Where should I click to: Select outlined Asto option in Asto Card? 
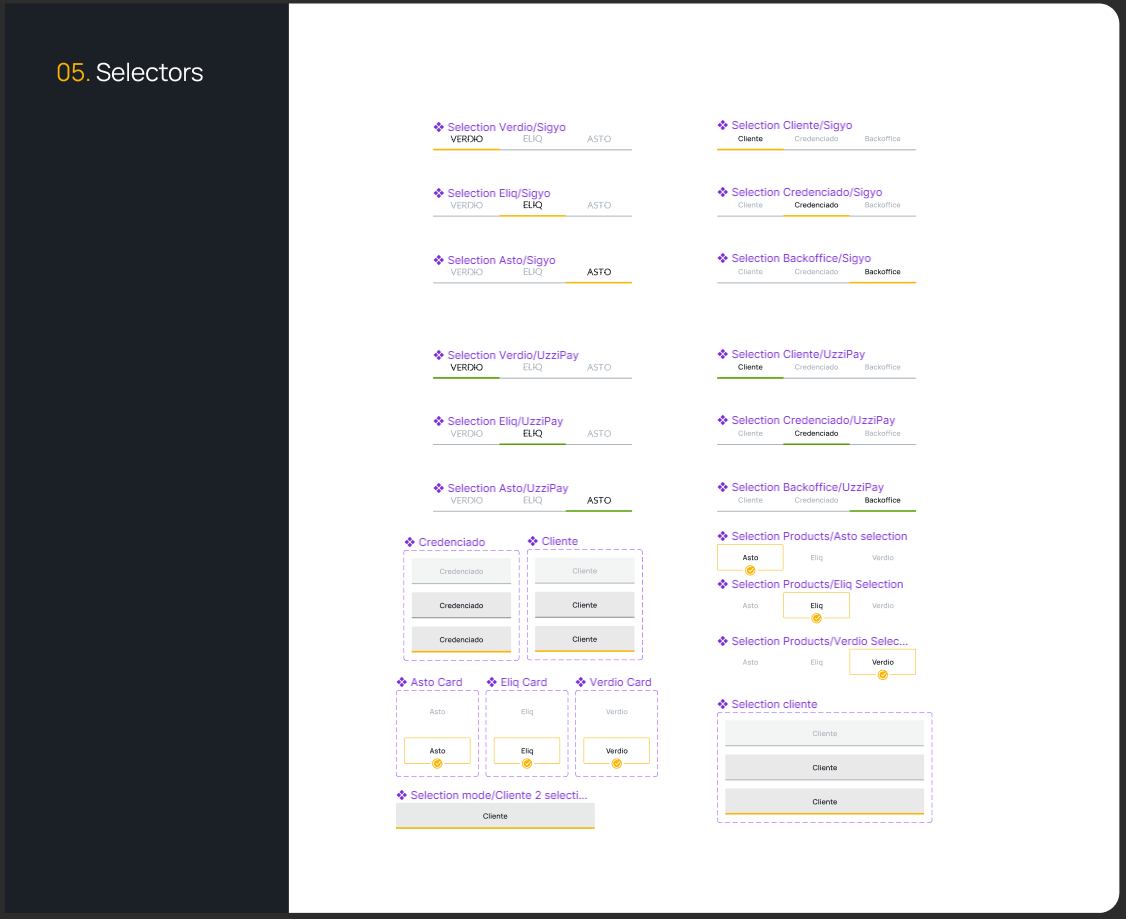(x=437, y=751)
